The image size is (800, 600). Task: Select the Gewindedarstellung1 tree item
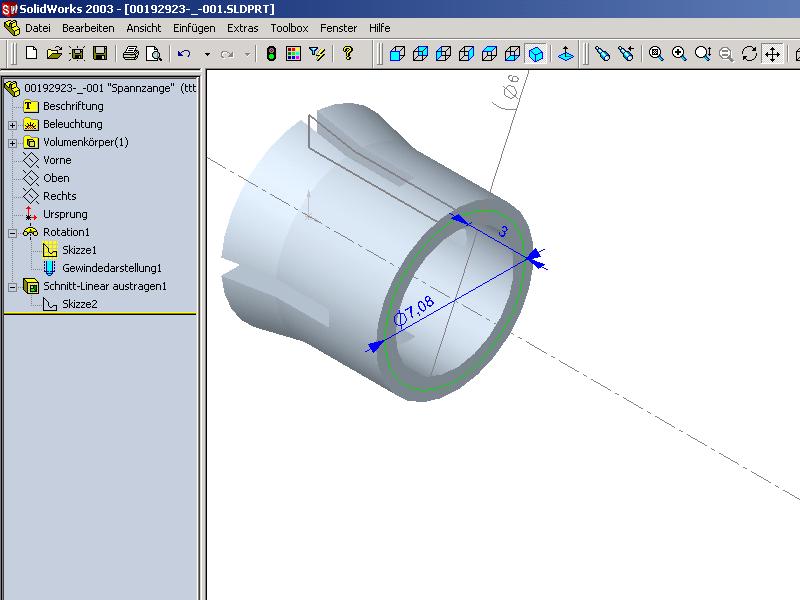(x=111, y=268)
